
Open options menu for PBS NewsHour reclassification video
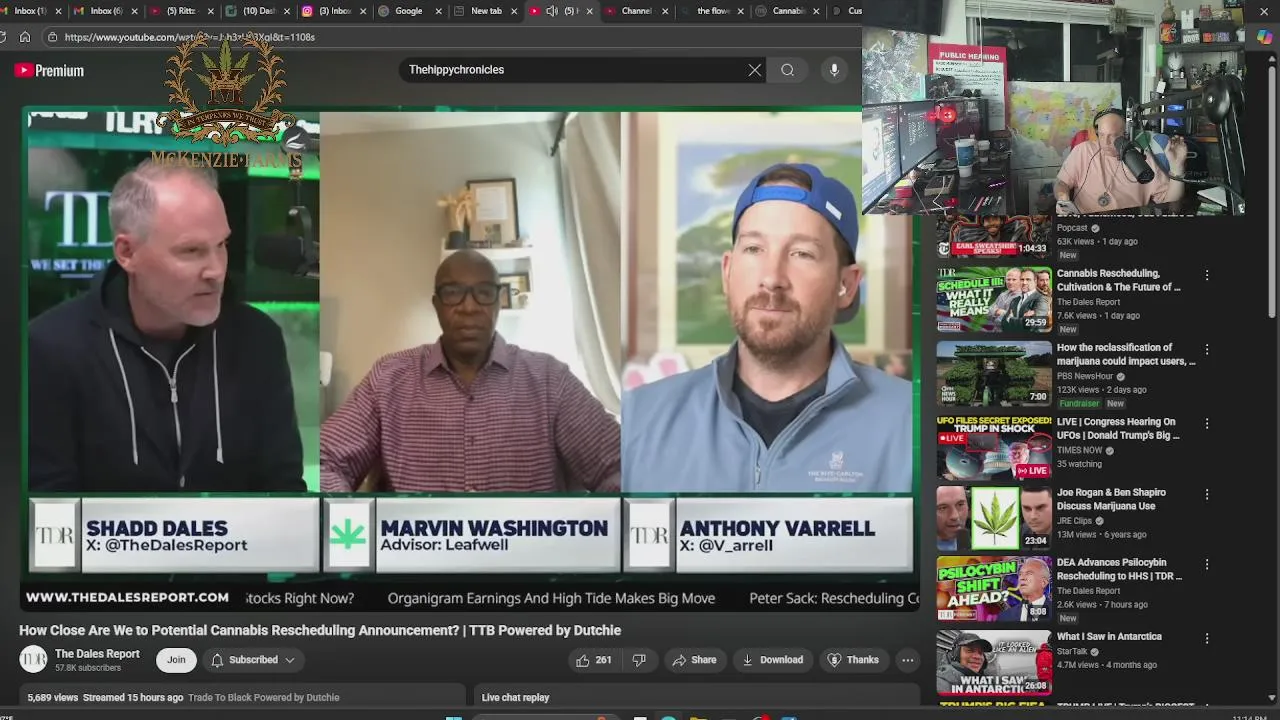1207,350
